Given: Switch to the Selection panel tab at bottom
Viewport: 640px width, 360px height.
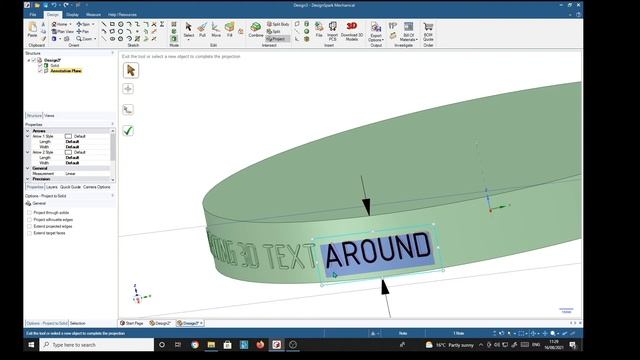Looking at the screenshot, I should (78, 323).
